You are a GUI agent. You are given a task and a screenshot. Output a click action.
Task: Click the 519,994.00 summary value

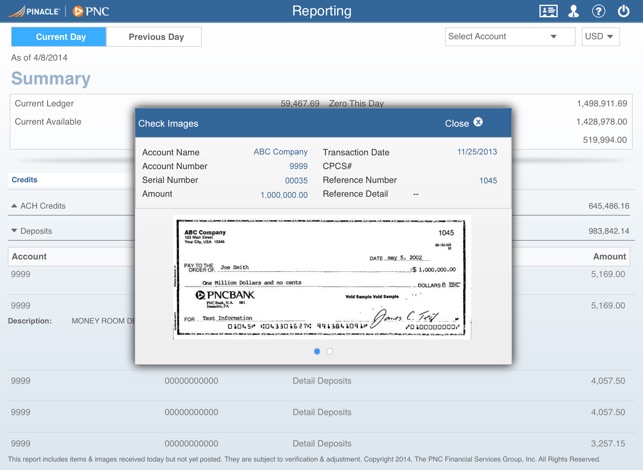pos(604,140)
